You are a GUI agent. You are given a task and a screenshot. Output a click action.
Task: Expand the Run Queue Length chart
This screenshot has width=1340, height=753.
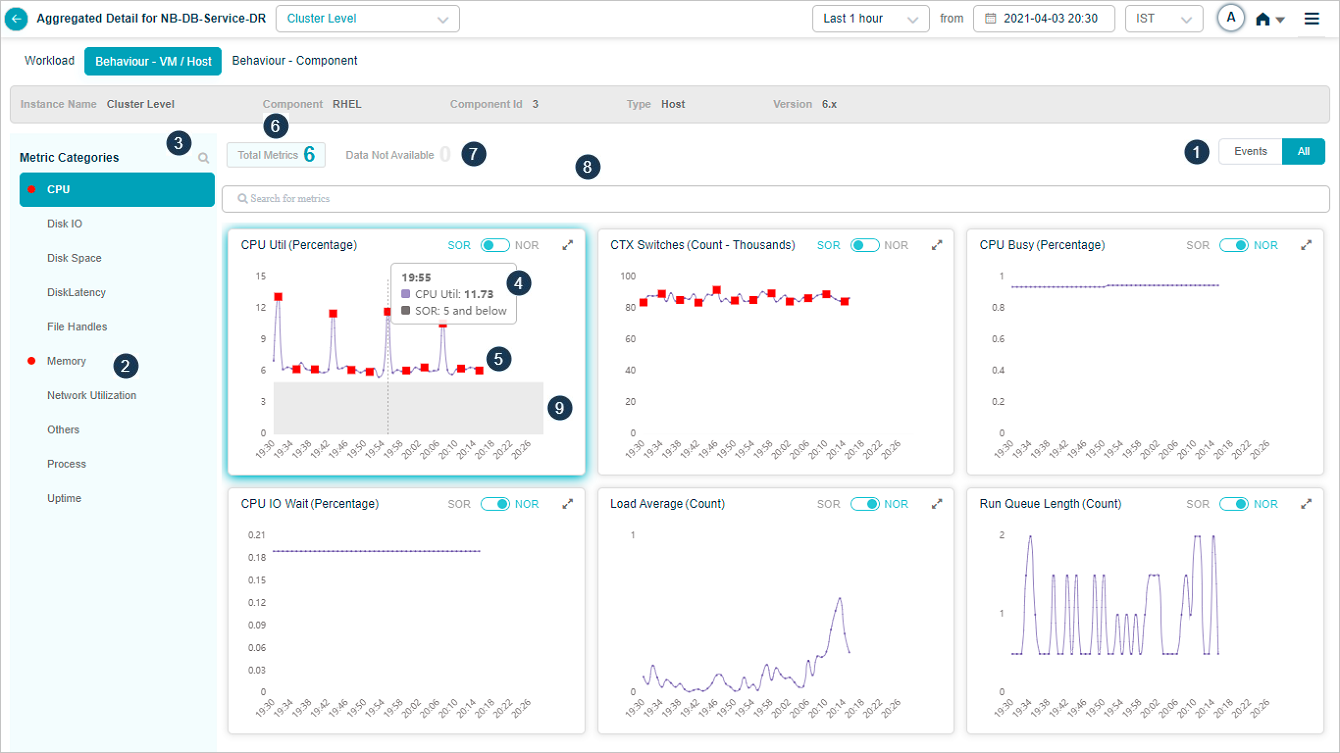pyautogui.click(x=1306, y=504)
